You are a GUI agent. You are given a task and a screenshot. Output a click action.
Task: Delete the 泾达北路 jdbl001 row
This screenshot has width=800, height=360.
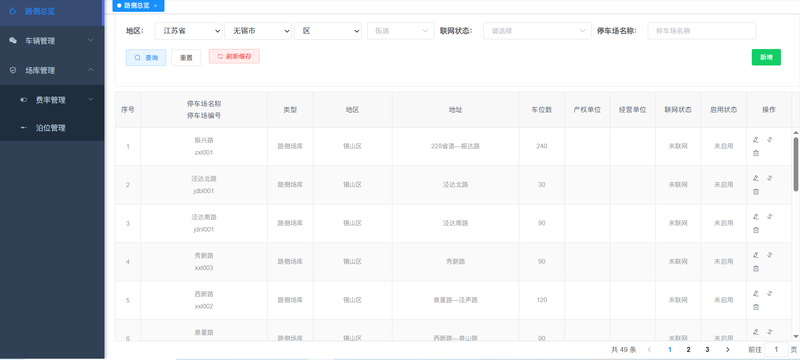point(756,192)
